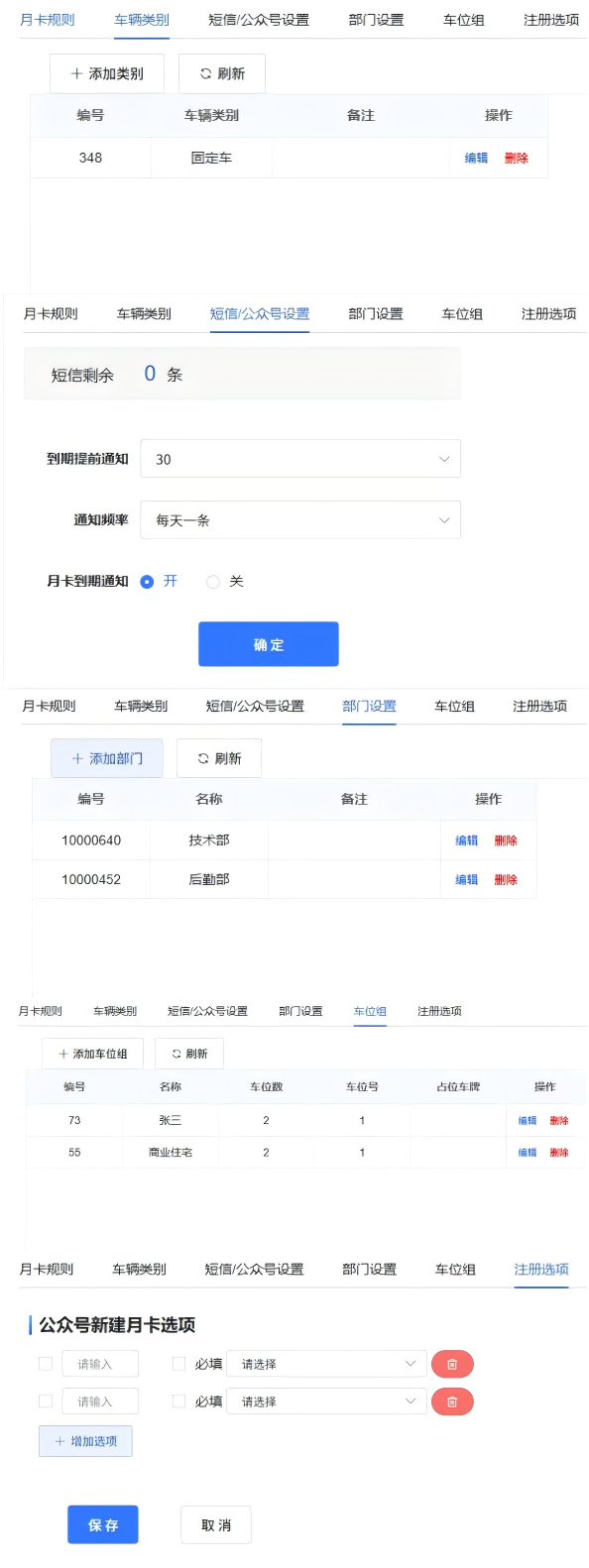The height and width of the screenshot is (1568, 589).
Task: Select the highlighted 短信/公众号设置 tab
Action: pos(260,314)
